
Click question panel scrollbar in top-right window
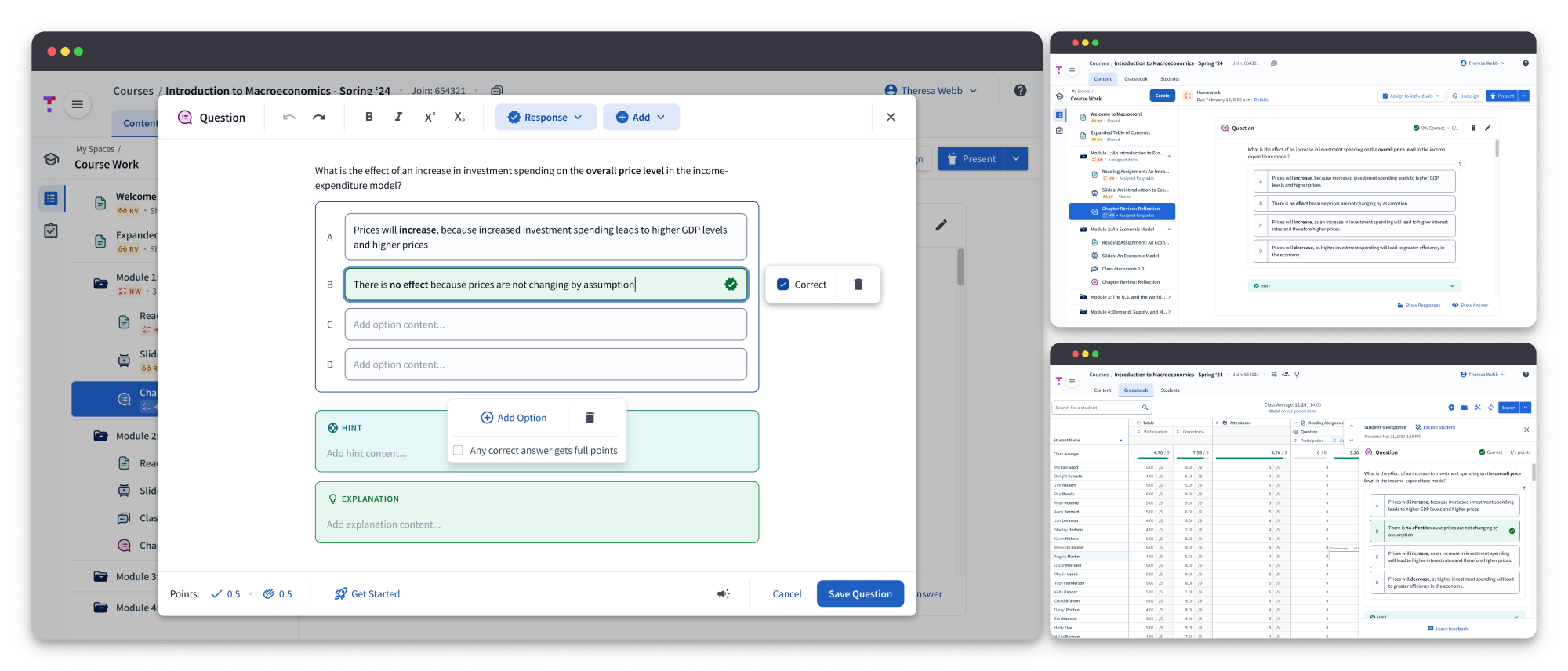1497,147
